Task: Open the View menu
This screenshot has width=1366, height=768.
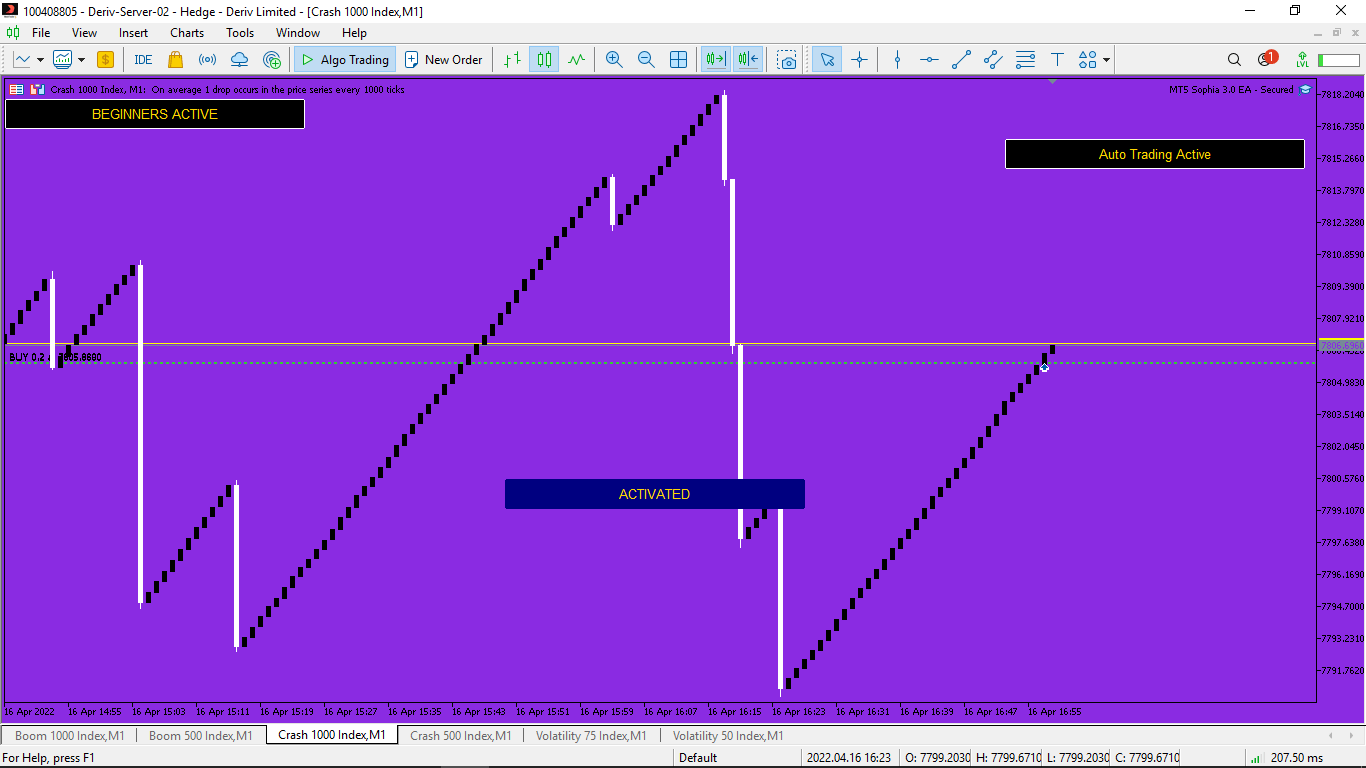Action: coord(85,33)
